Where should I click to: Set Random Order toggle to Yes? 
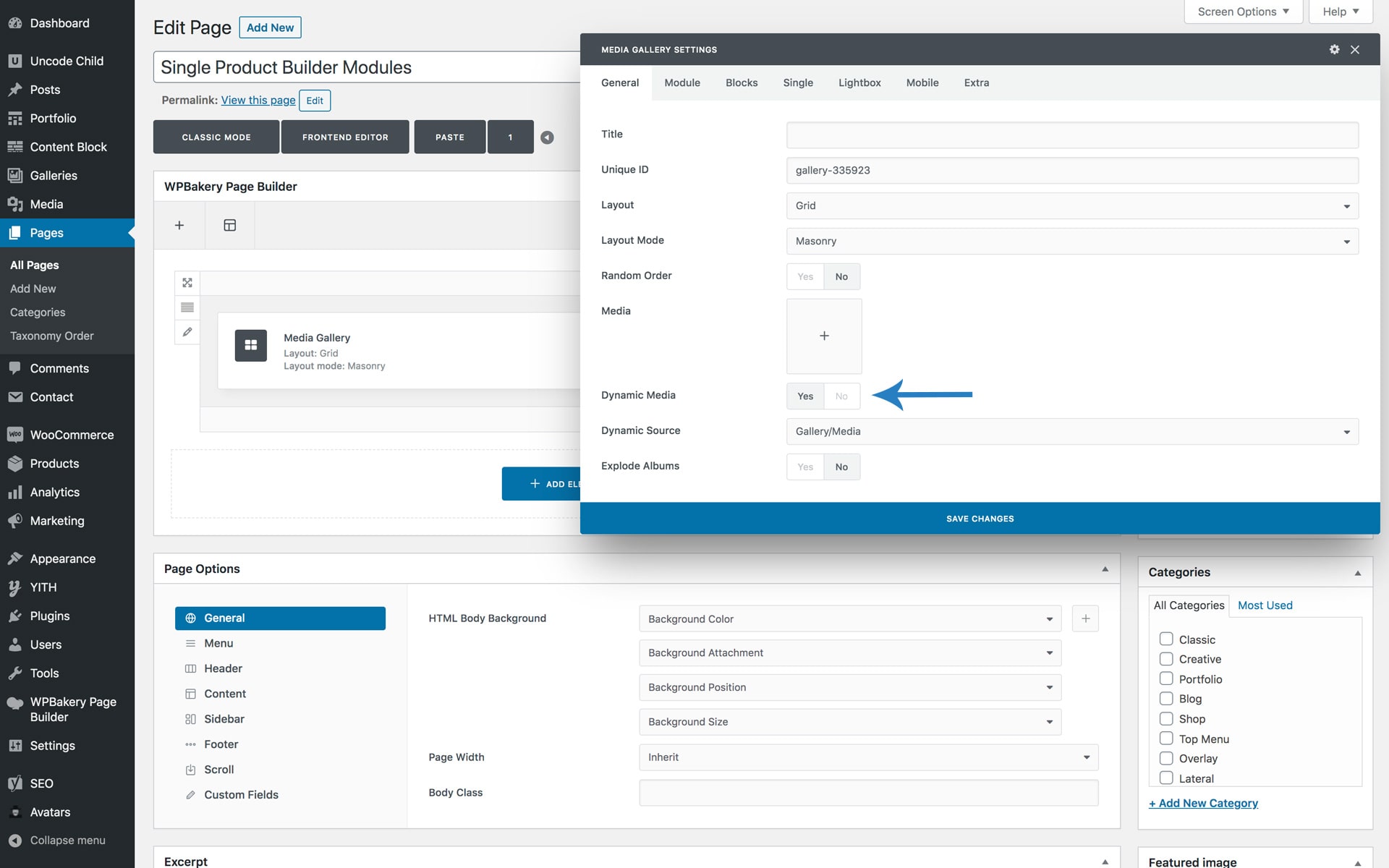(x=805, y=276)
